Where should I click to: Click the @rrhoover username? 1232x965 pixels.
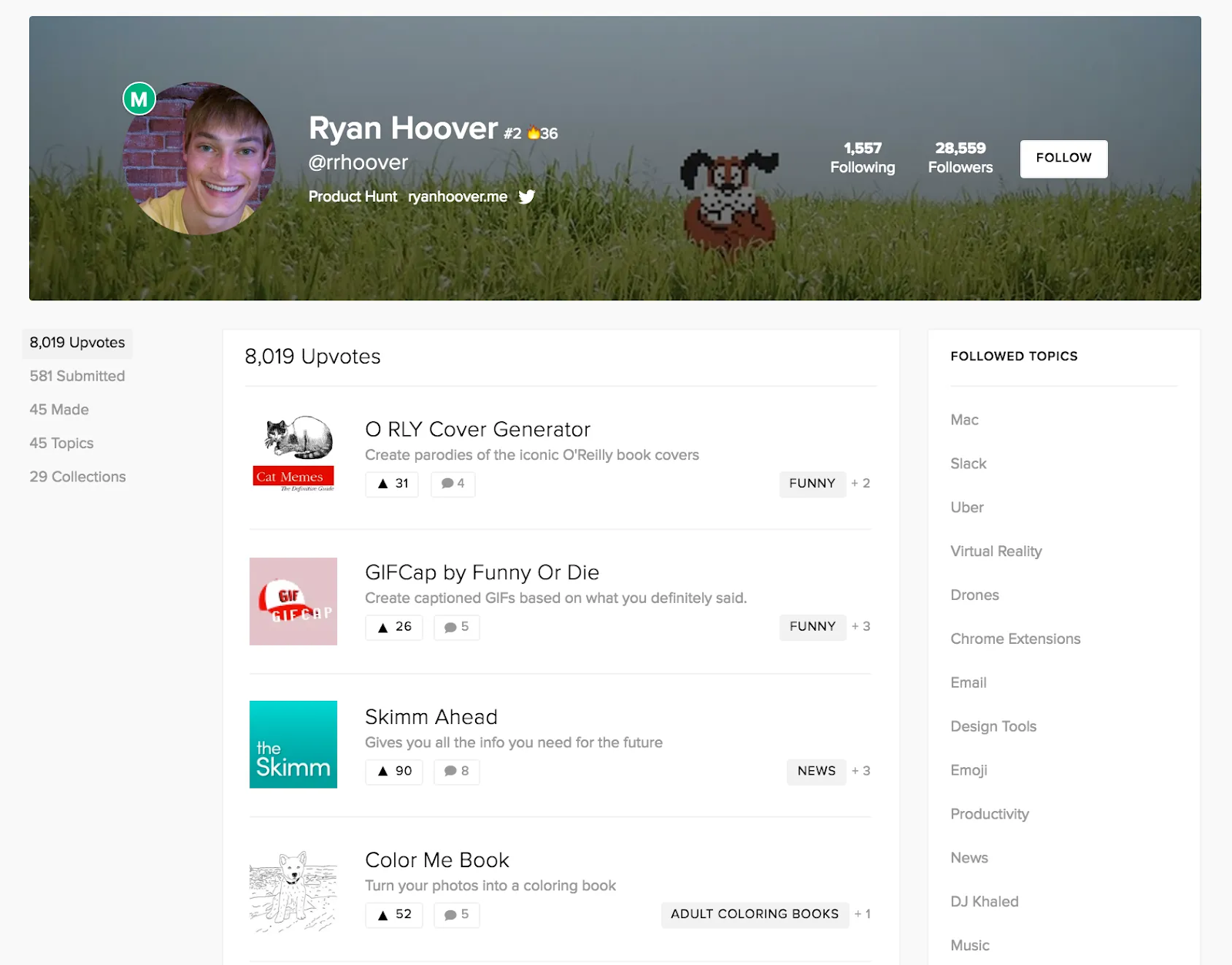pos(358,163)
